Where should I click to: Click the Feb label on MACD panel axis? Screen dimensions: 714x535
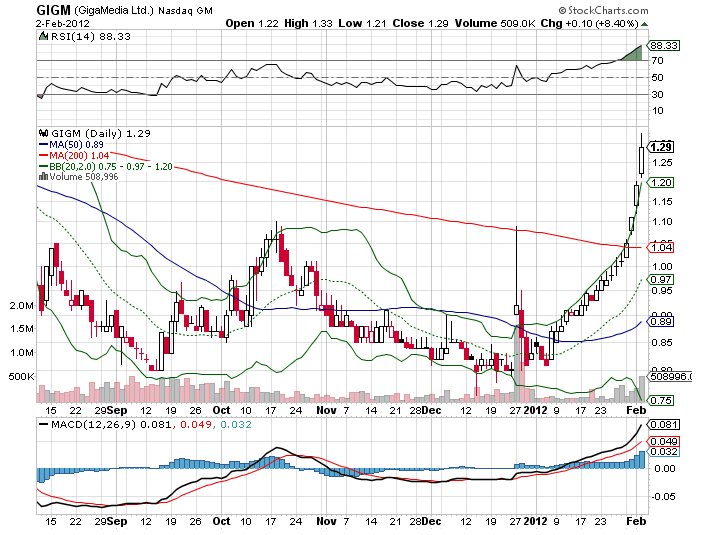(x=636, y=521)
